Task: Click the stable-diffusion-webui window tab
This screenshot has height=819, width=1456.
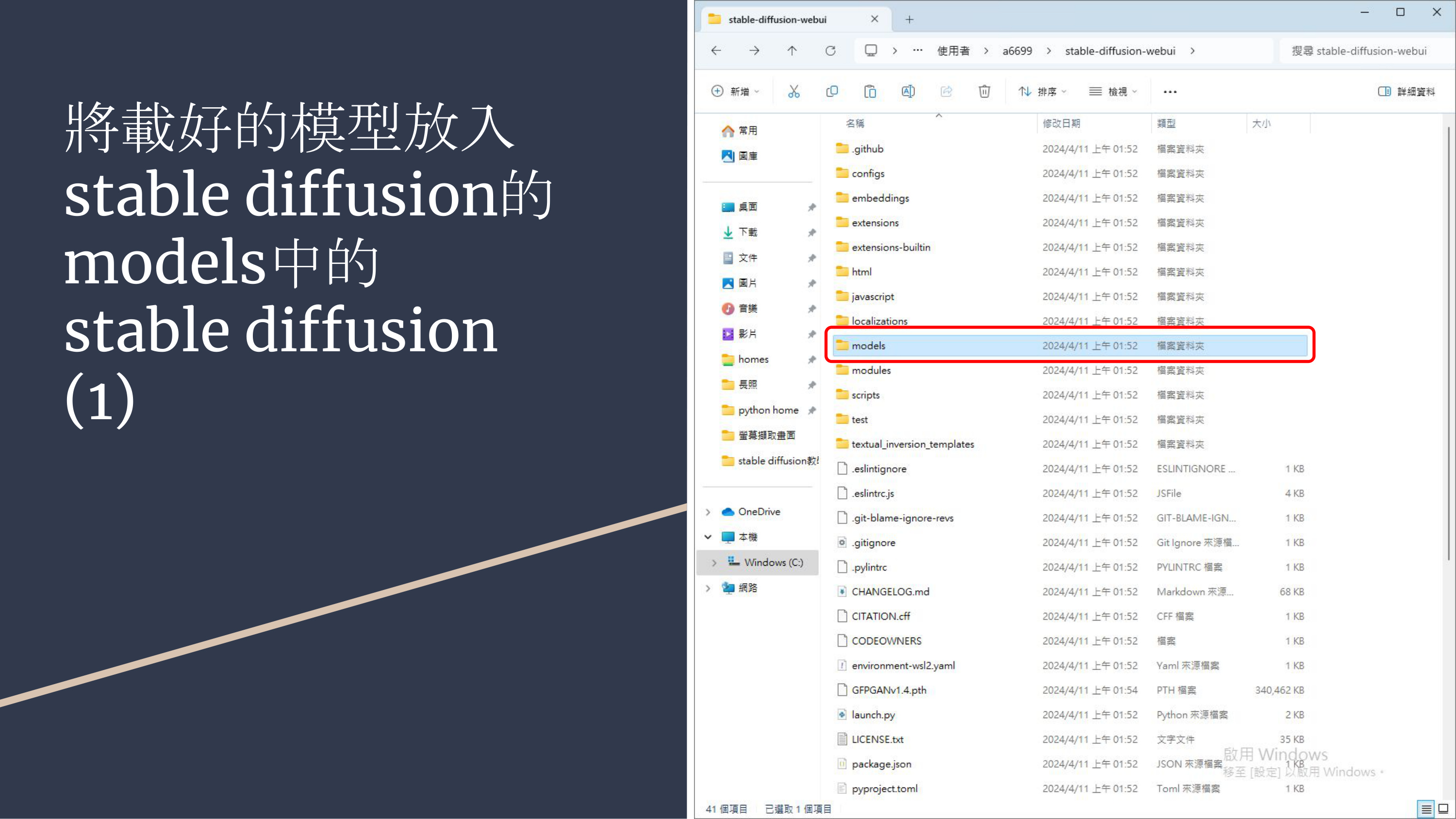Action: tap(796, 19)
